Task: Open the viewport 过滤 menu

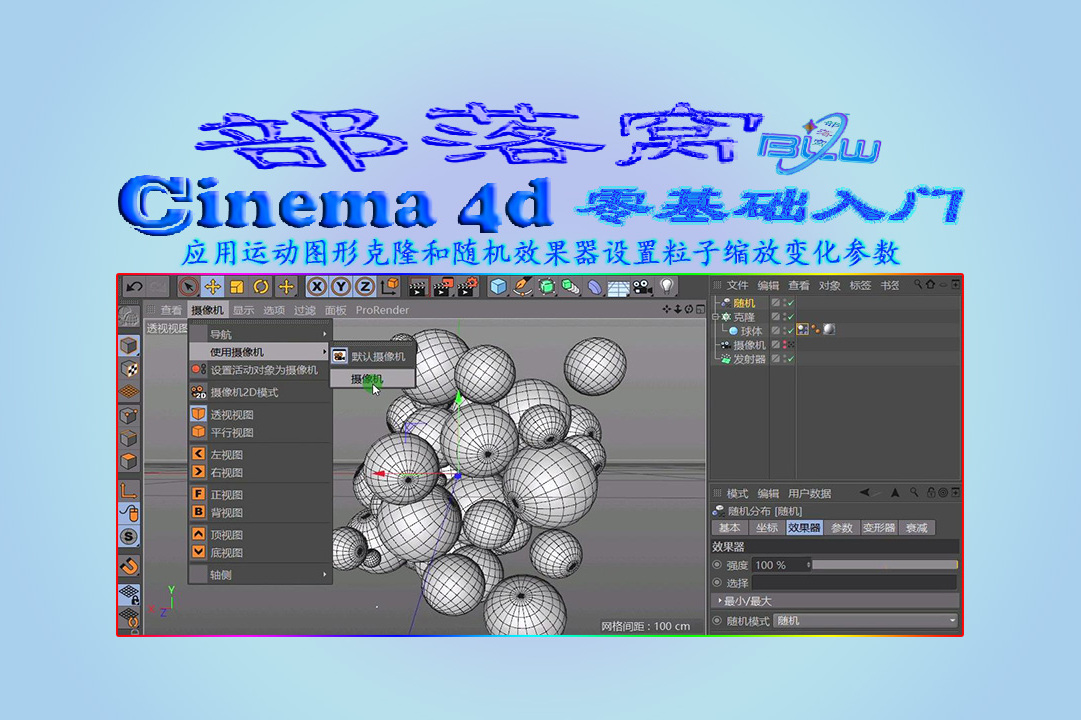Action: (x=305, y=310)
